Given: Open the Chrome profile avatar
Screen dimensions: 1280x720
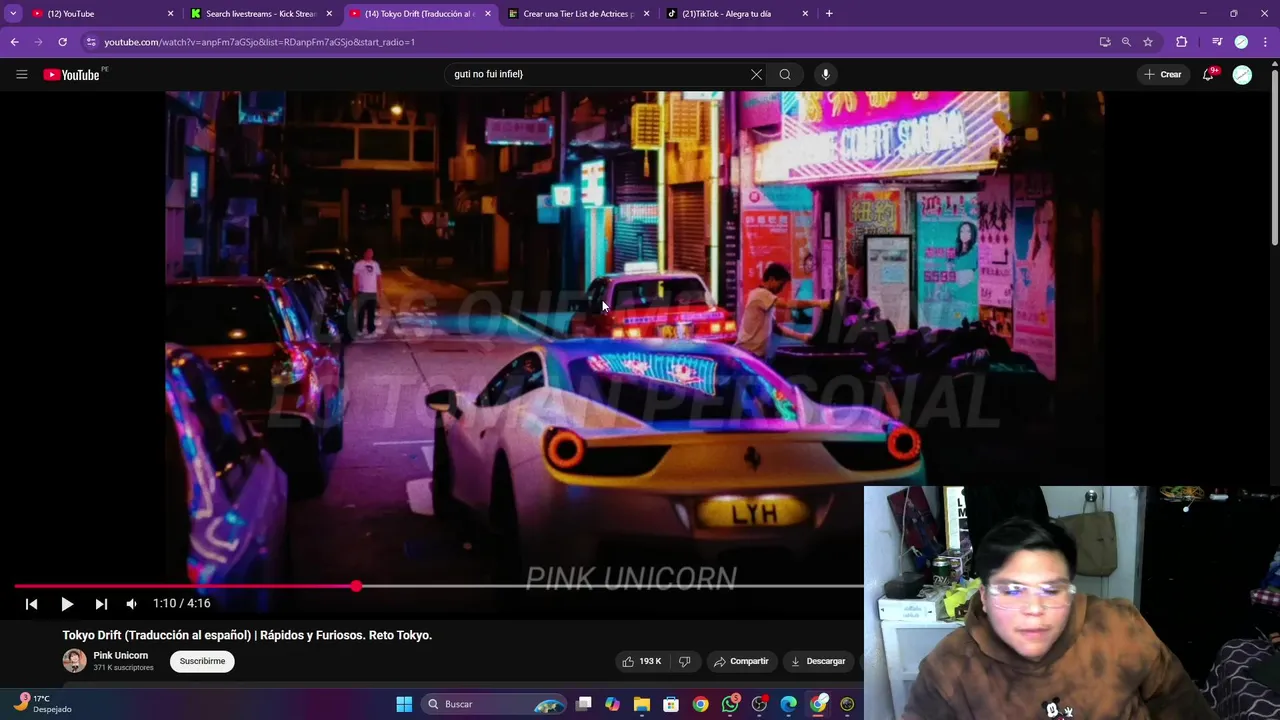Looking at the screenshot, I should coord(1241,42).
